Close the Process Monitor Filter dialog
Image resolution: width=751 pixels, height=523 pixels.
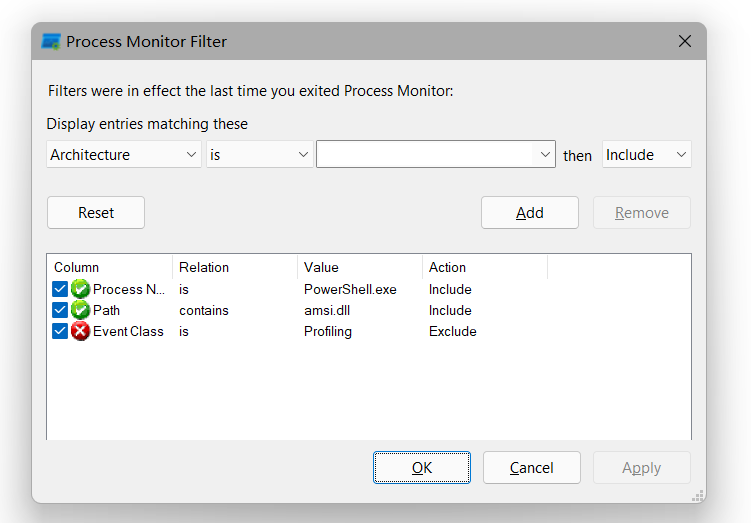[x=685, y=41]
